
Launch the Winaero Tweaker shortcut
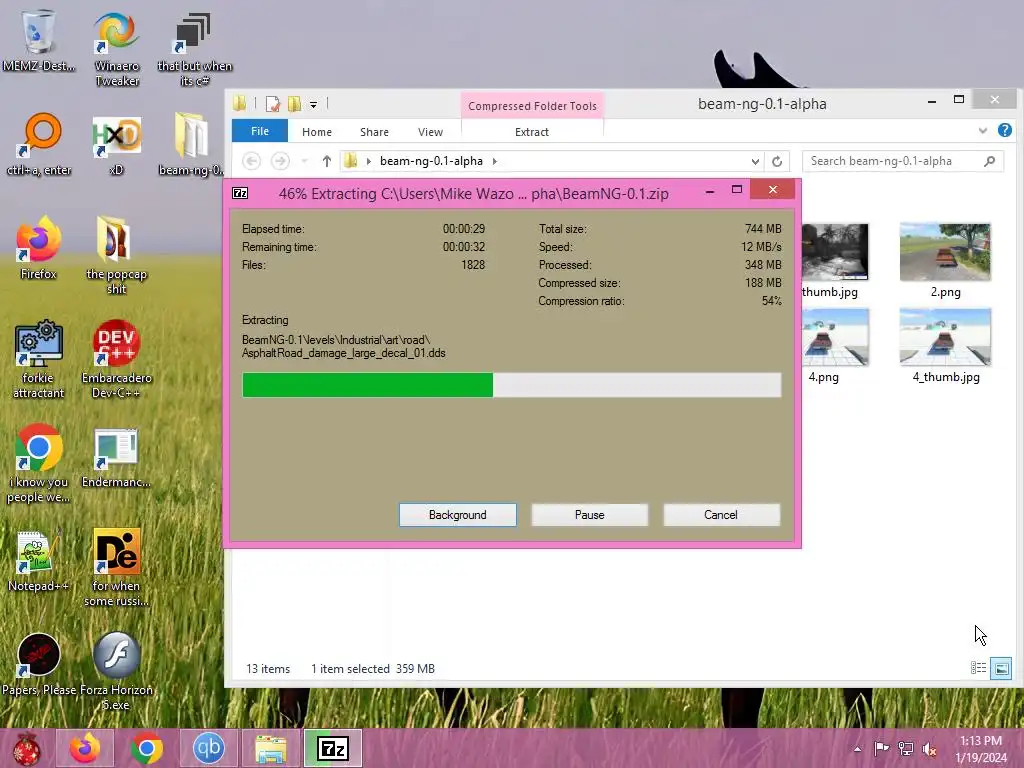[116, 31]
